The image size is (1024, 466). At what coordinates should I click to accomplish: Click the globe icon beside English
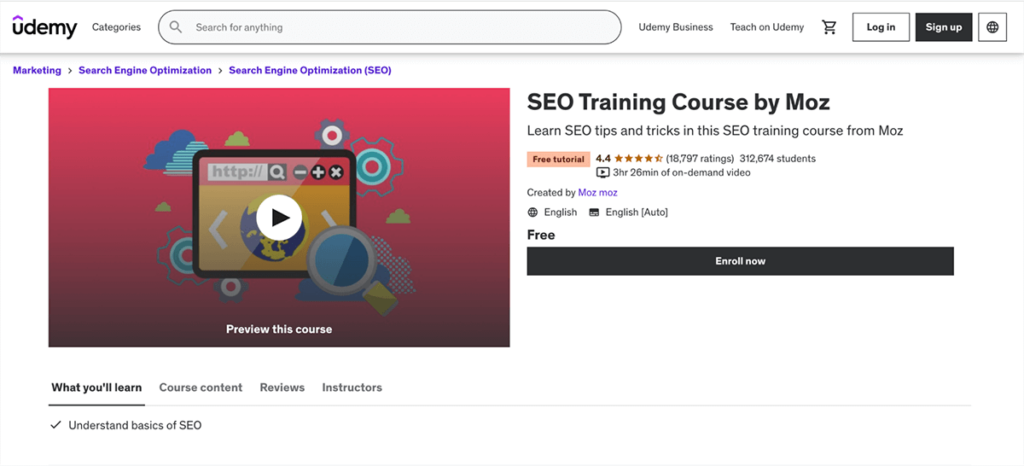(x=533, y=212)
